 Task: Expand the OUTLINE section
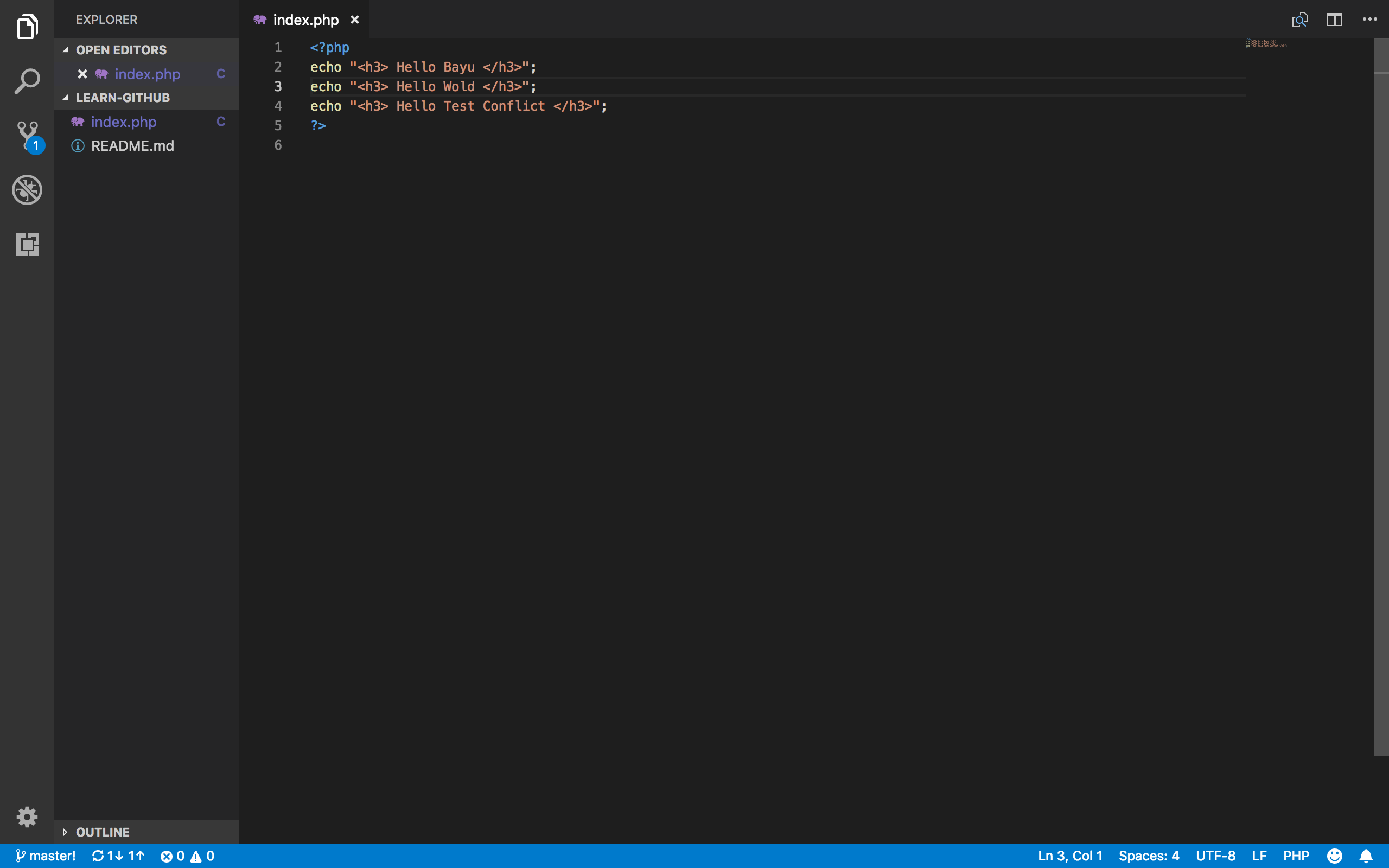click(66, 831)
